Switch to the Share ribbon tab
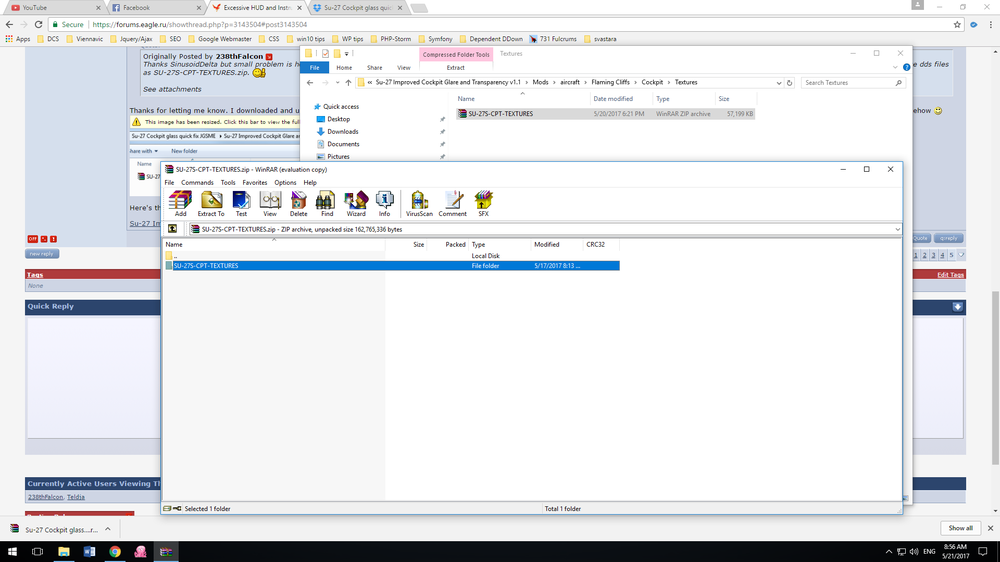 tap(374, 67)
